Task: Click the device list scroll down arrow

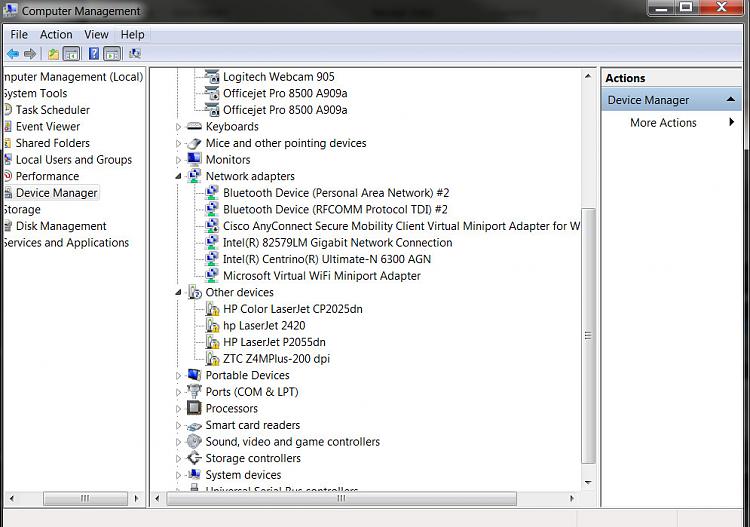Action: (x=588, y=483)
